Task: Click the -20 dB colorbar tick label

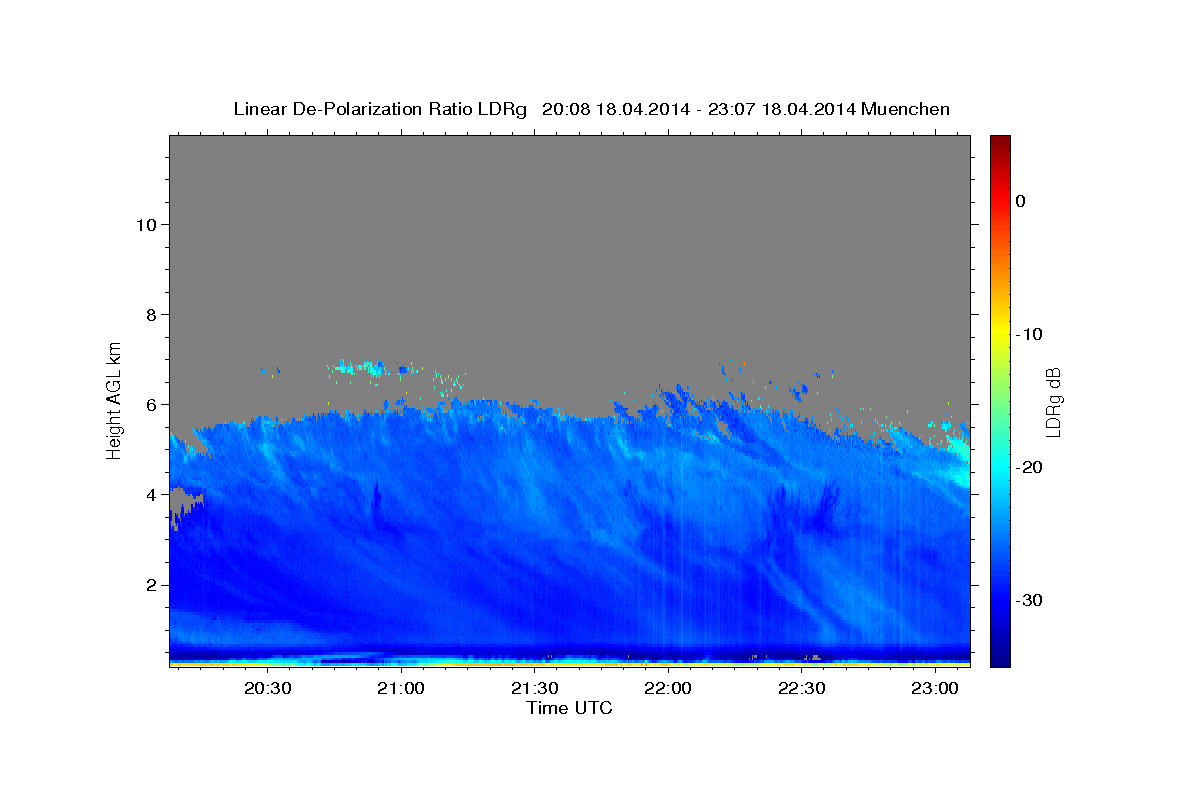Action: [1029, 467]
